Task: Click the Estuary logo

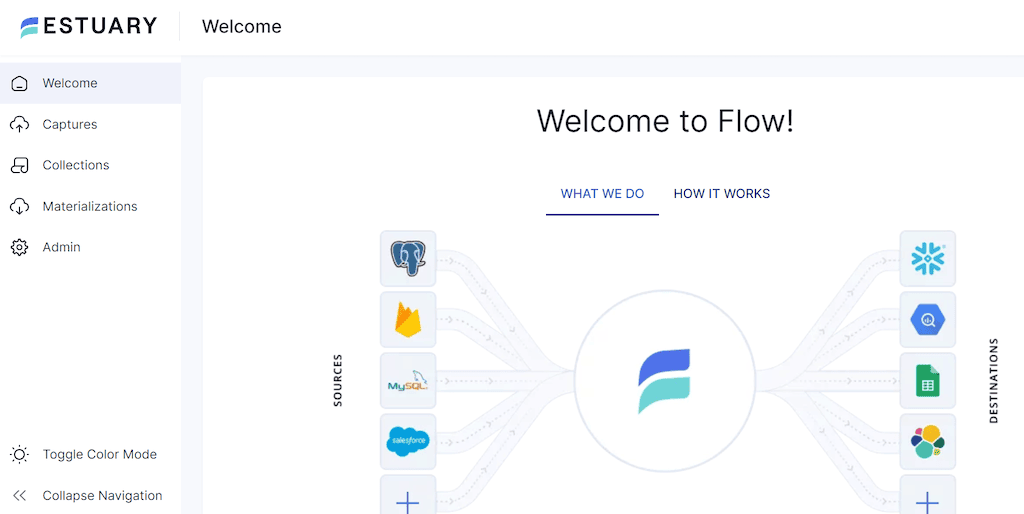Action: pyautogui.click(x=89, y=26)
